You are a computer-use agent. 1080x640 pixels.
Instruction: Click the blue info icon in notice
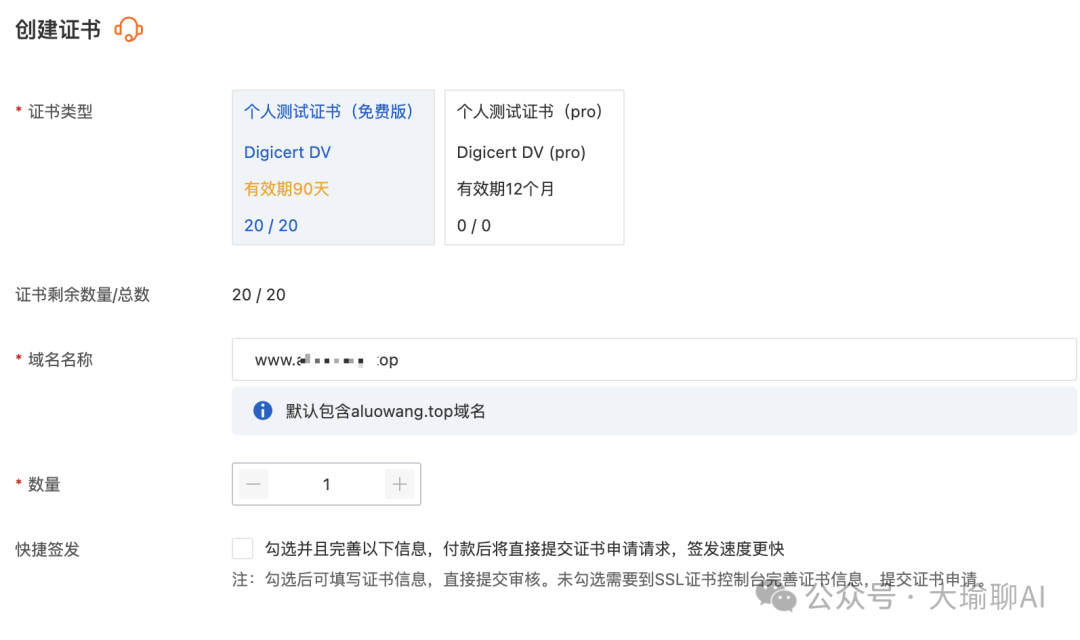(262, 411)
